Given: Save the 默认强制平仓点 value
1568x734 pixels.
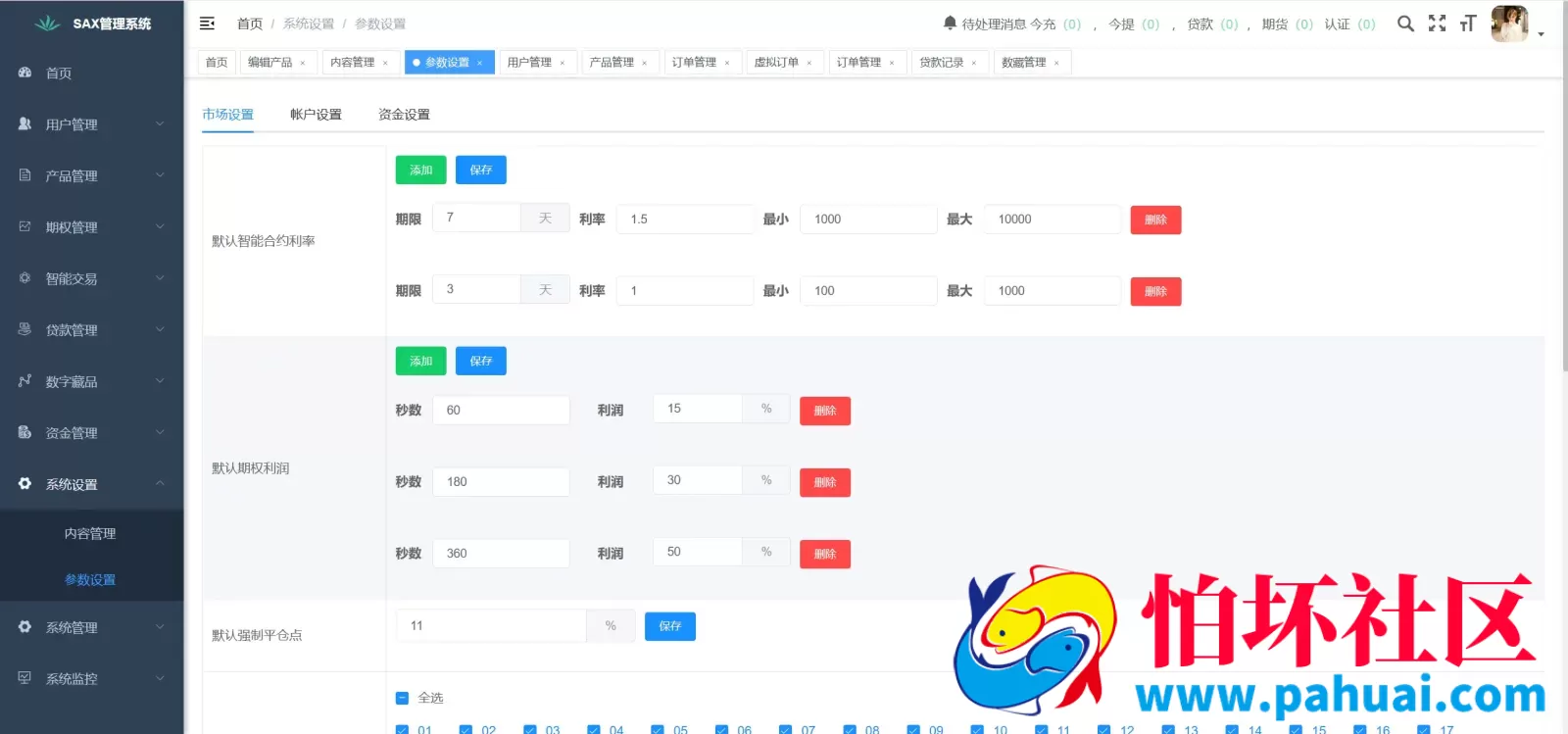Looking at the screenshot, I should [670, 626].
